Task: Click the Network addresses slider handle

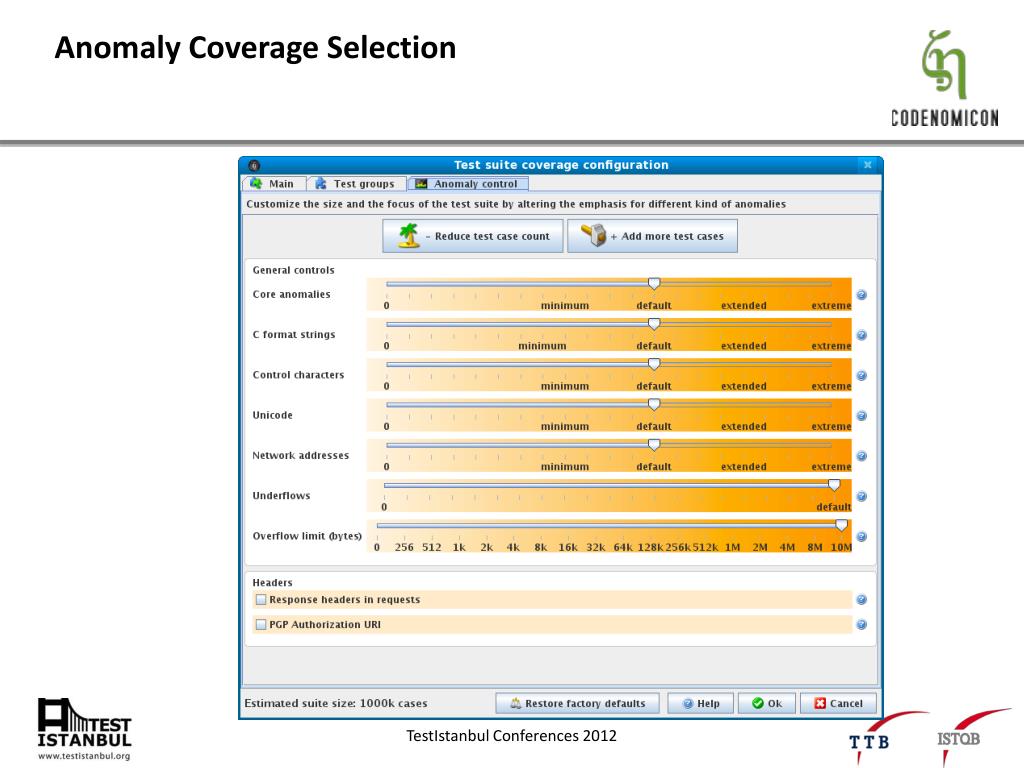Action: [654, 445]
